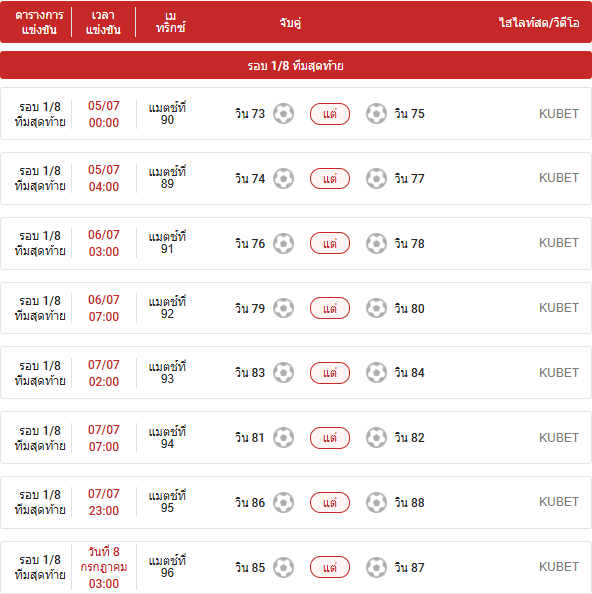Click the soccer ball icon next to วิน 74
592x594 pixels.
click(284, 178)
